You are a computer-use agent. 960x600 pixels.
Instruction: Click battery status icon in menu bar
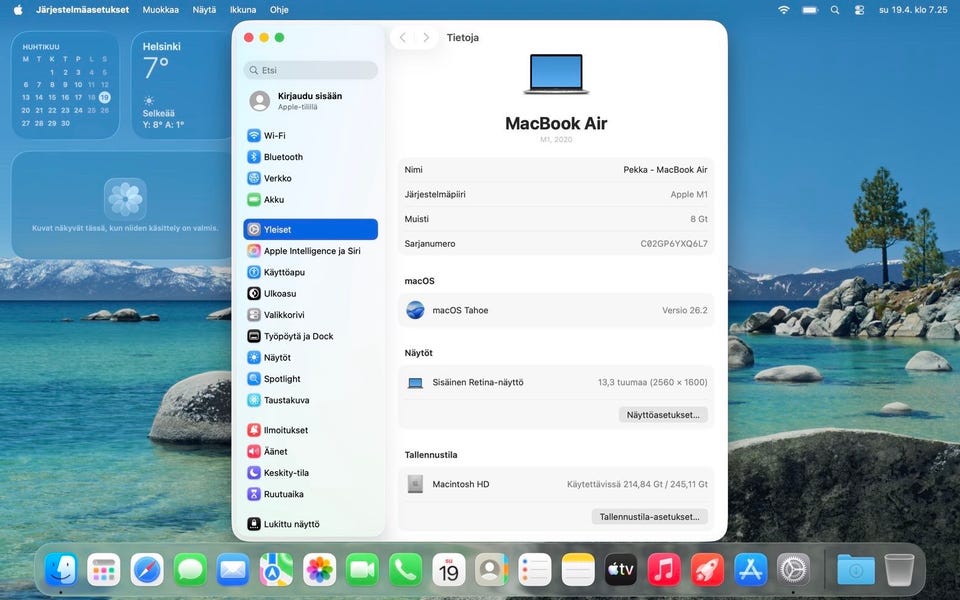click(810, 10)
